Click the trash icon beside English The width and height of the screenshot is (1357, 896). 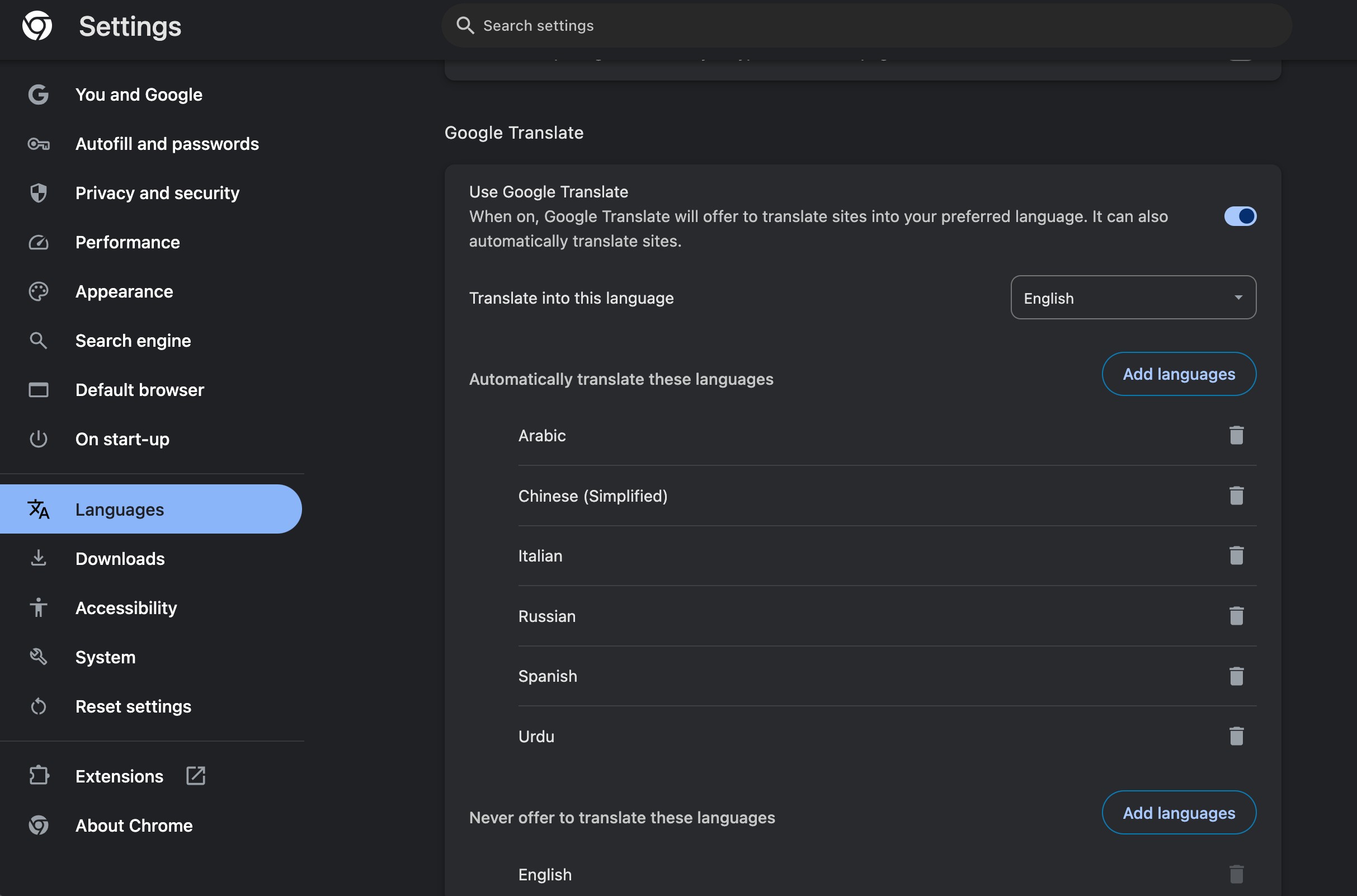pyautogui.click(x=1236, y=874)
